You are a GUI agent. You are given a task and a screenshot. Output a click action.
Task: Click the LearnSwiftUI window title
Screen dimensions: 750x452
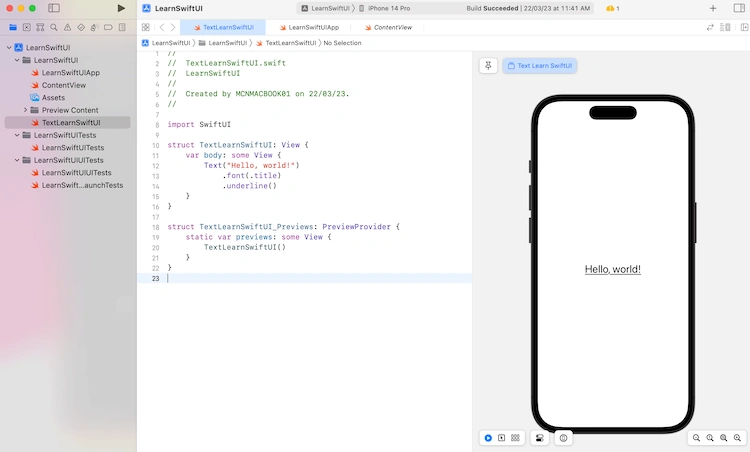click(x=178, y=8)
